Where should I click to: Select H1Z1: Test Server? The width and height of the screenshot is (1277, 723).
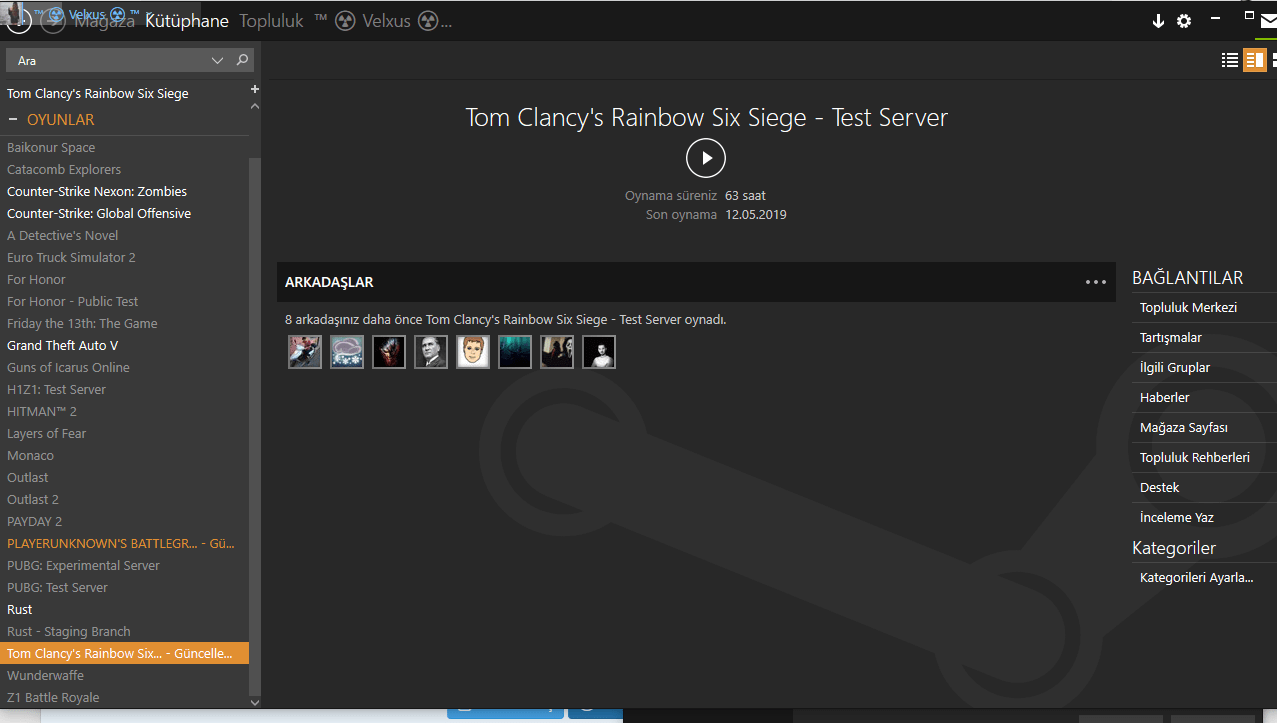[124, 389]
